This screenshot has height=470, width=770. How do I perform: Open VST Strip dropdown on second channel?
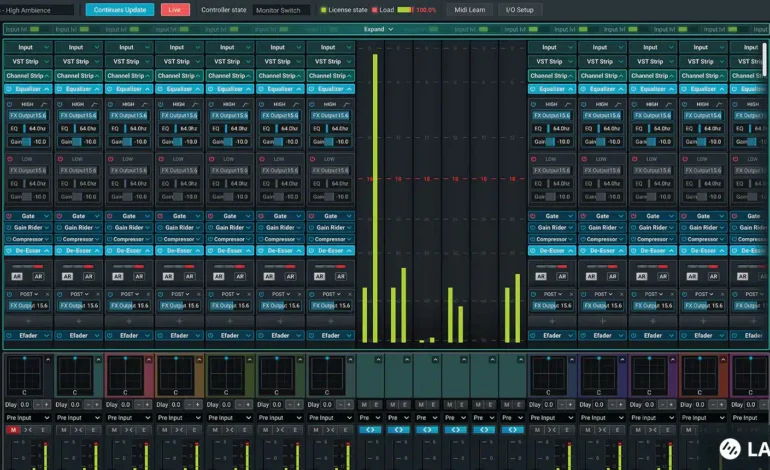[79, 61]
